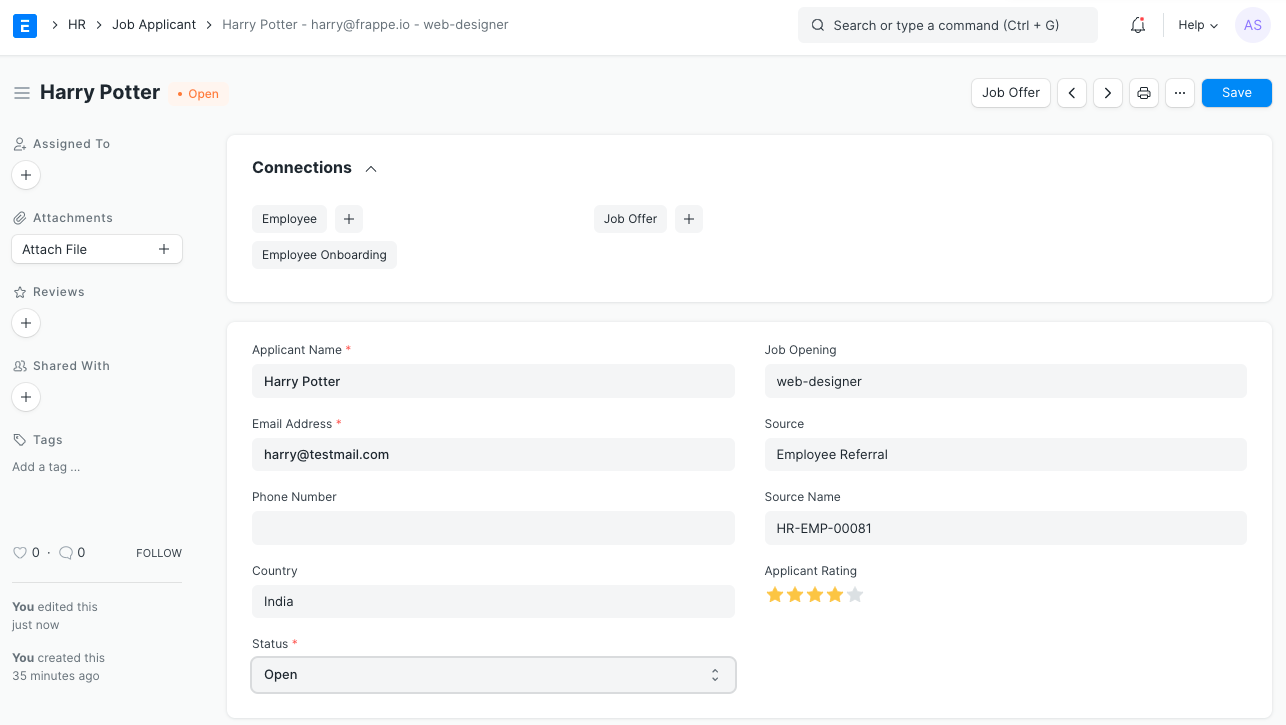Open the Source Name link field
The height and width of the screenshot is (725, 1286).
pyautogui.click(x=1005, y=528)
